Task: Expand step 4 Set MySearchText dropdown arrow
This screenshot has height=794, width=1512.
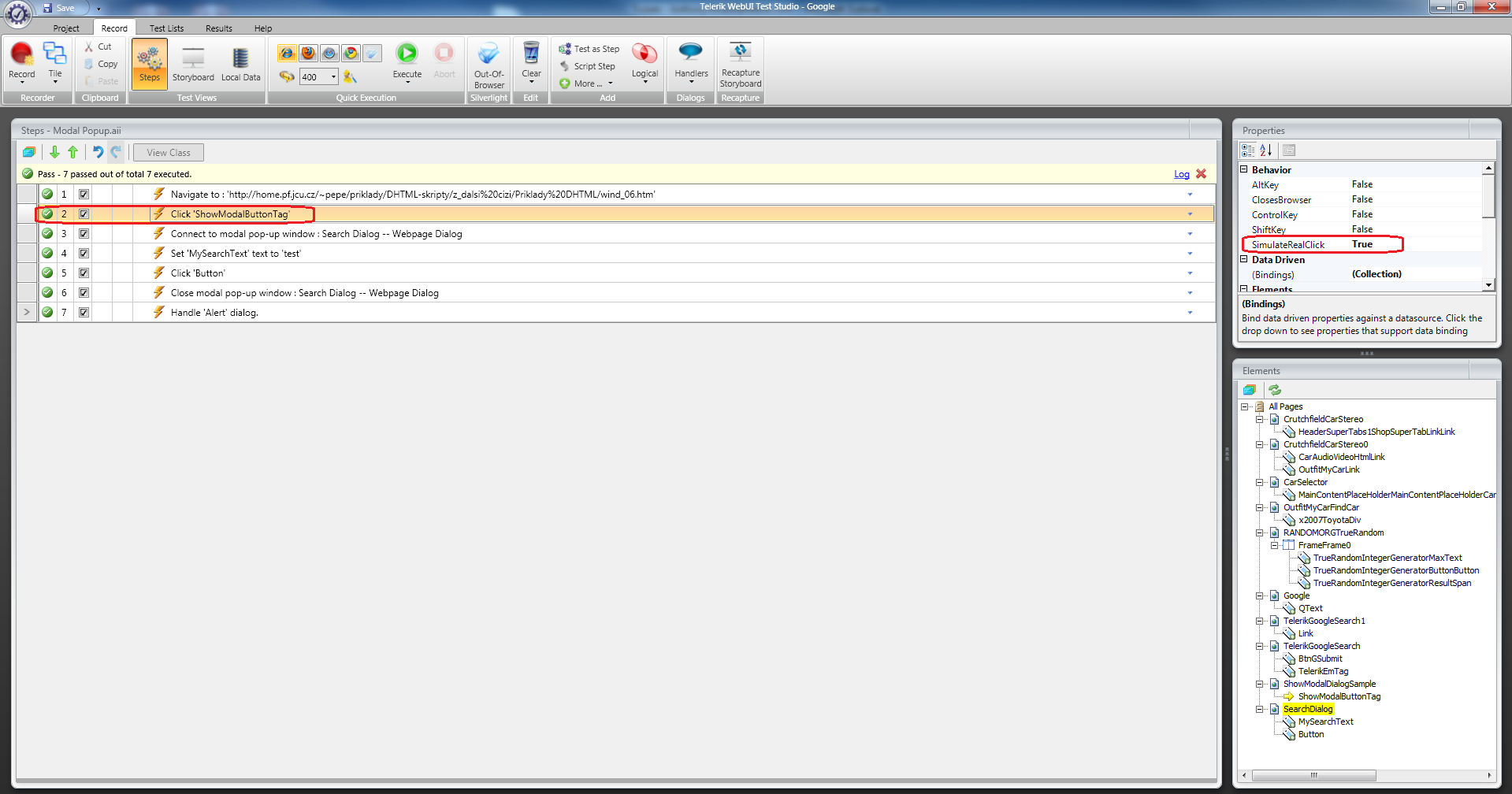Action: 1190,254
